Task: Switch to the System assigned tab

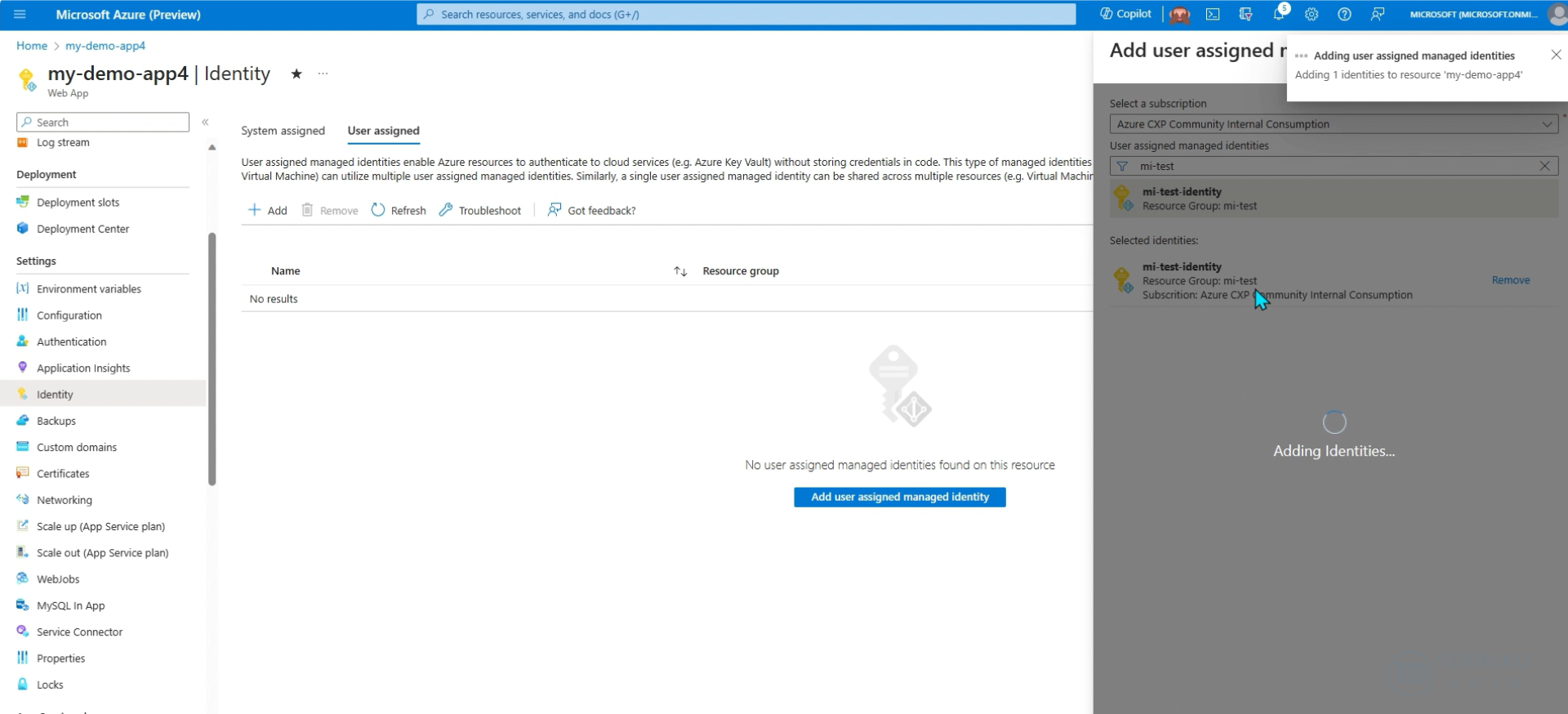Action: [x=283, y=131]
